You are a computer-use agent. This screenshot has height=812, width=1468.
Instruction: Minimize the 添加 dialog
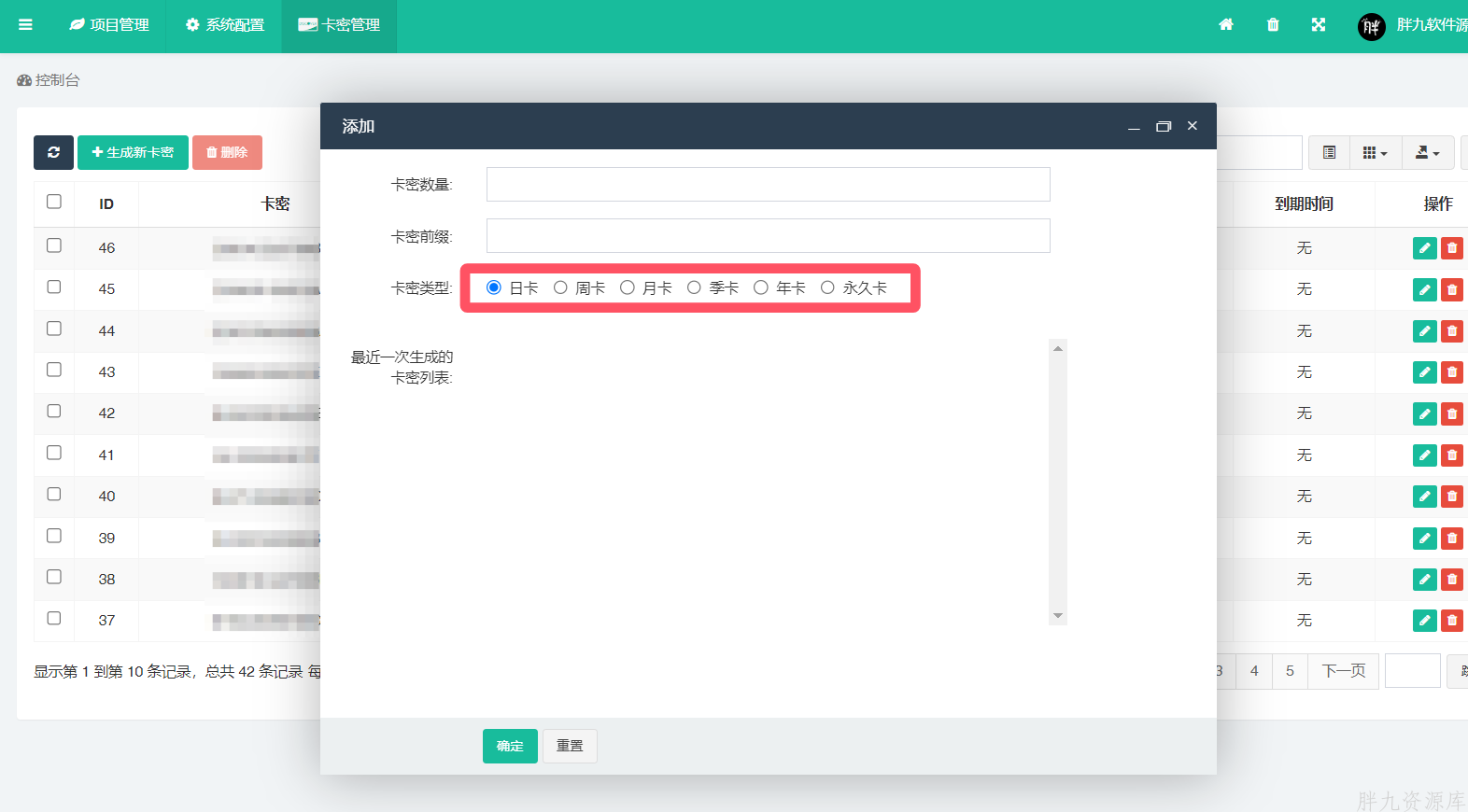[x=1134, y=126]
